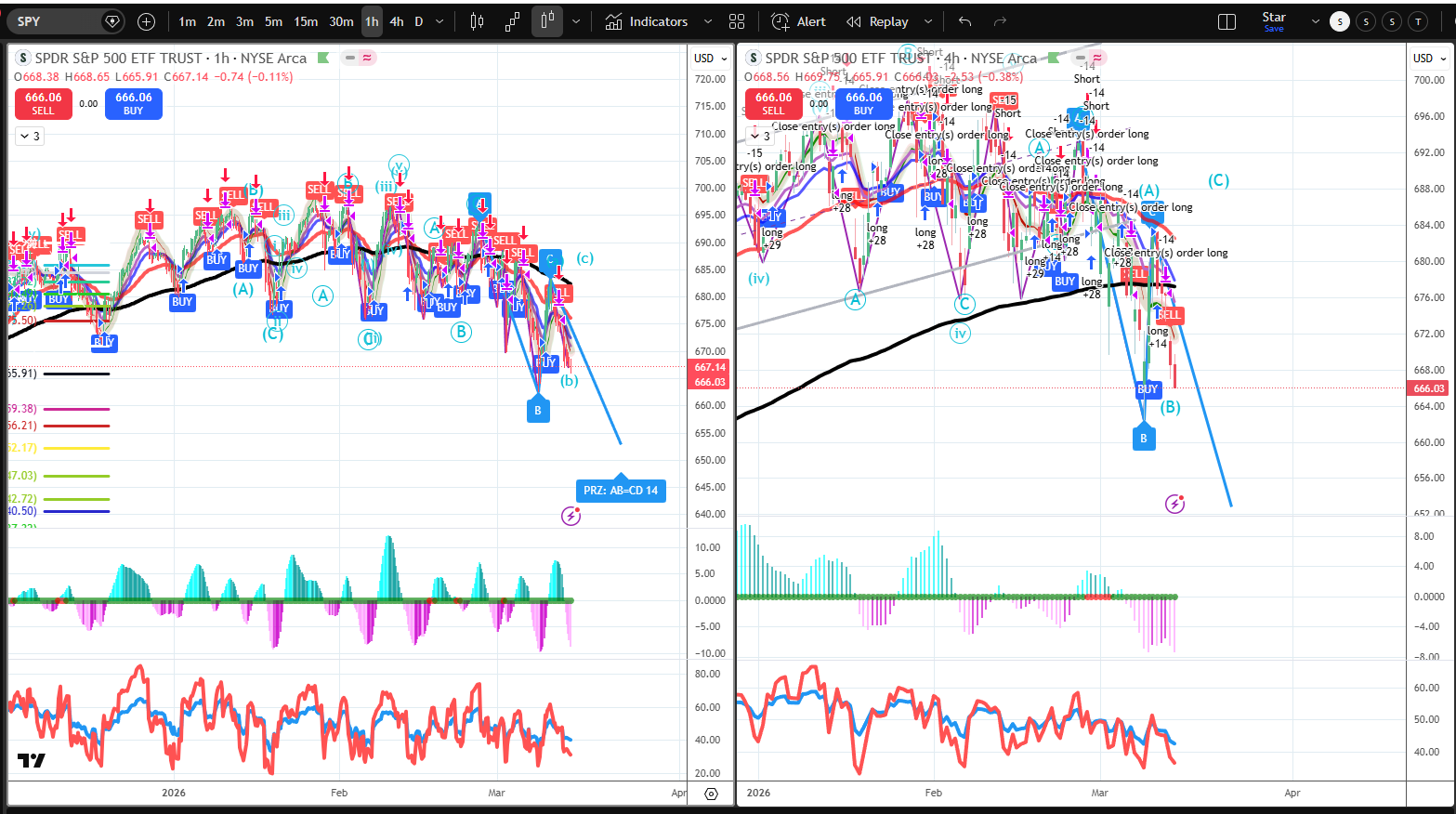Click BUY 666.06 in the 1h chart
Screen dimensions: 1456x814
134,103
